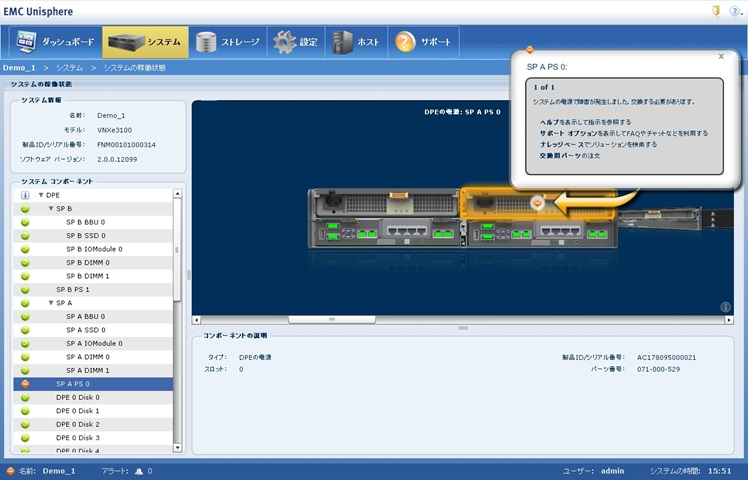Image resolution: width=748 pixels, height=480 pixels.
Task: Click the model value VNXe3100
Action: pyautogui.click(x=114, y=130)
